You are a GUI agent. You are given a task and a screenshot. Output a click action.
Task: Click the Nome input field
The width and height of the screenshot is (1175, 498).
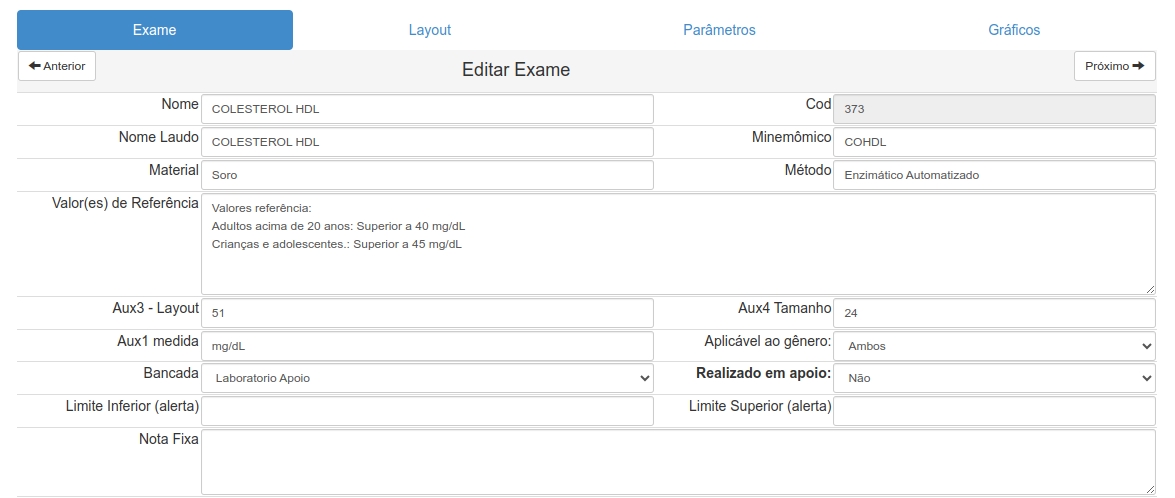point(427,109)
